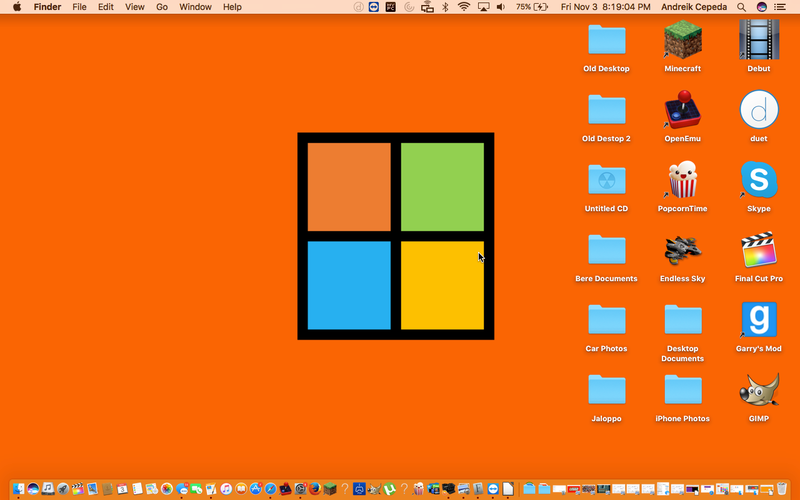Open the Help menu
This screenshot has width=800, height=500.
232,7
